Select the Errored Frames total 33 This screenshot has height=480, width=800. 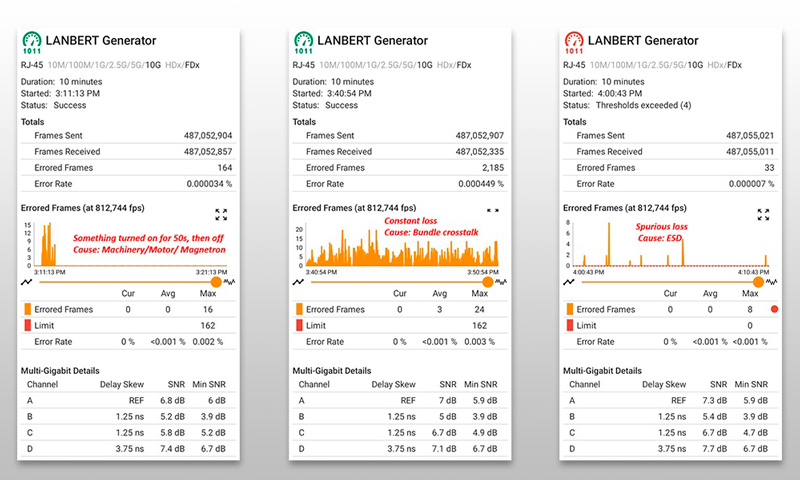pos(769,168)
